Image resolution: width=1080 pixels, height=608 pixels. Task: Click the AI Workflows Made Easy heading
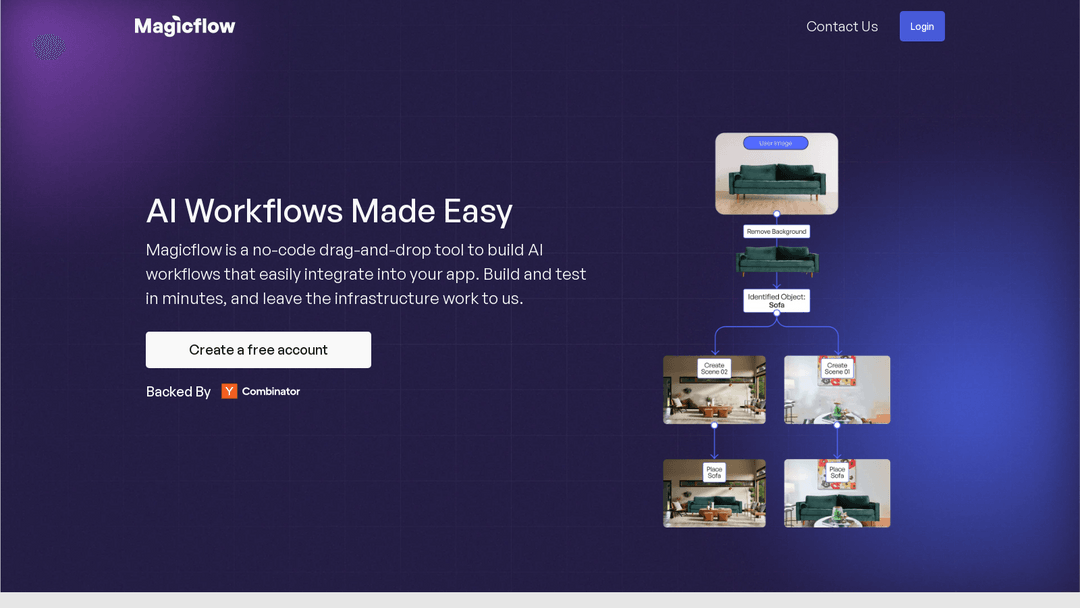point(329,211)
